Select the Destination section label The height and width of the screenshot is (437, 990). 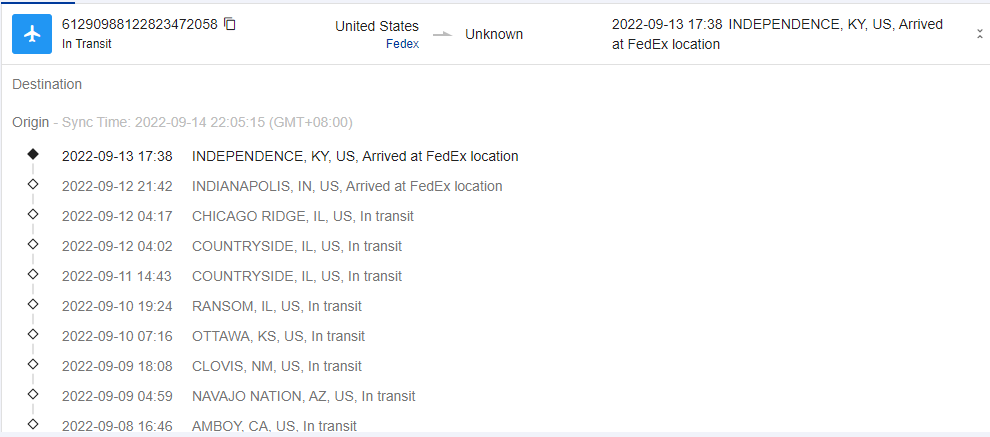[x=47, y=84]
